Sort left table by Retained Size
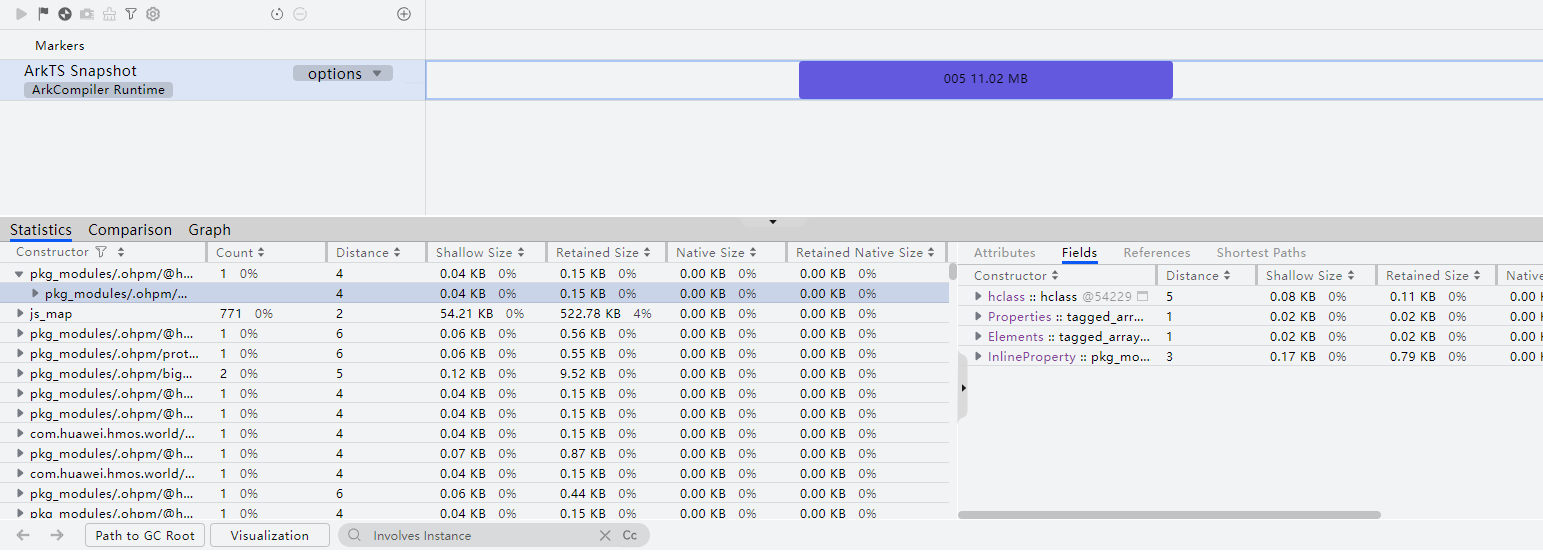This screenshot has height=552, width=1543. tap(647, 253)
